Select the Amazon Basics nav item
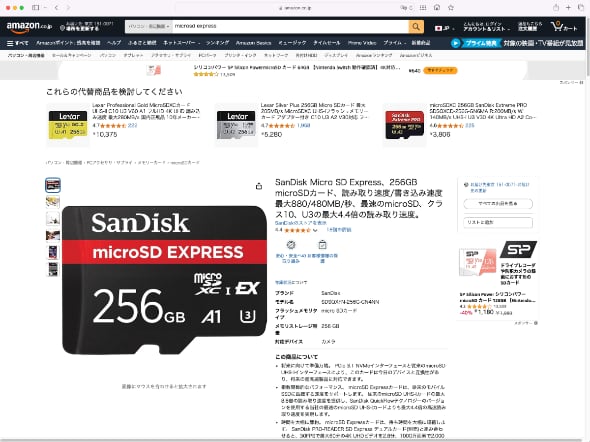Image resolution: width=590 pixels, height=442 pixels. pos(253,43)
